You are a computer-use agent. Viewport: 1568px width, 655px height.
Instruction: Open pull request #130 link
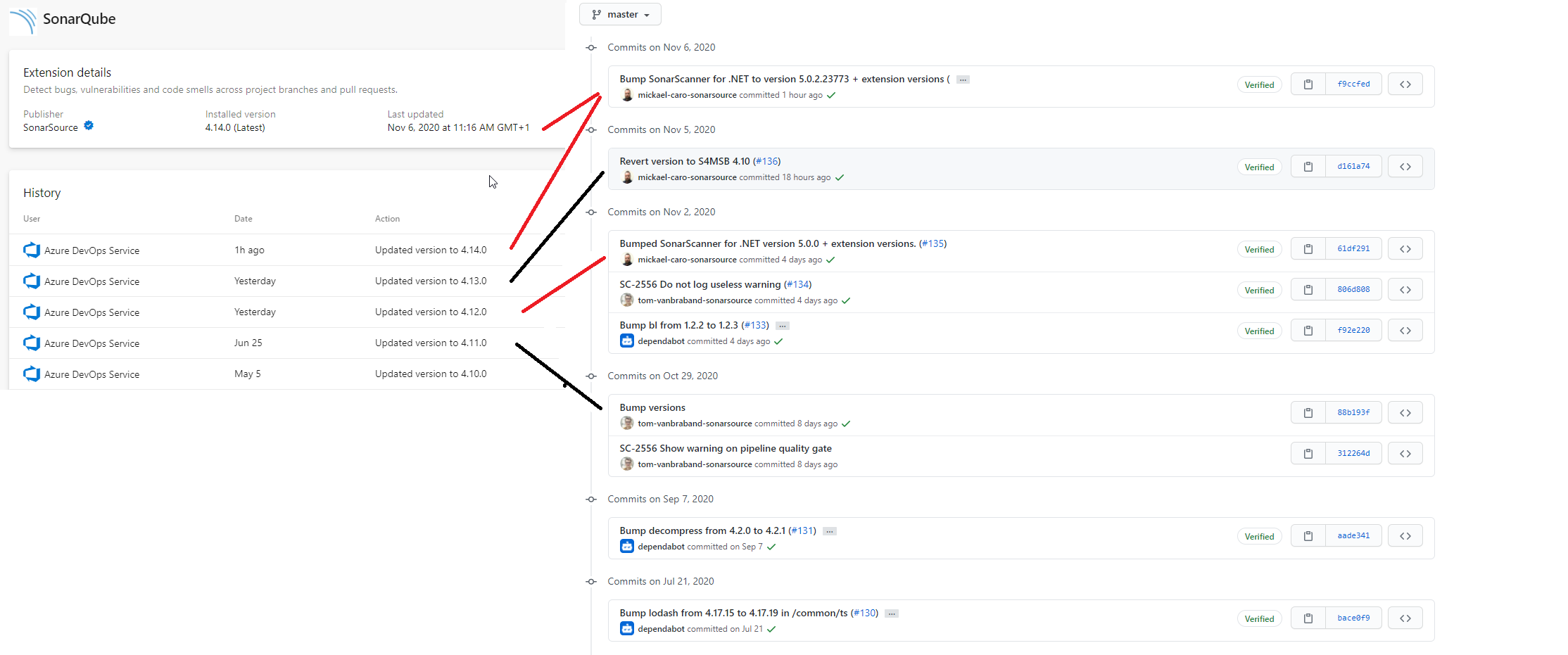pyautogui.click(x=864, y=613)
